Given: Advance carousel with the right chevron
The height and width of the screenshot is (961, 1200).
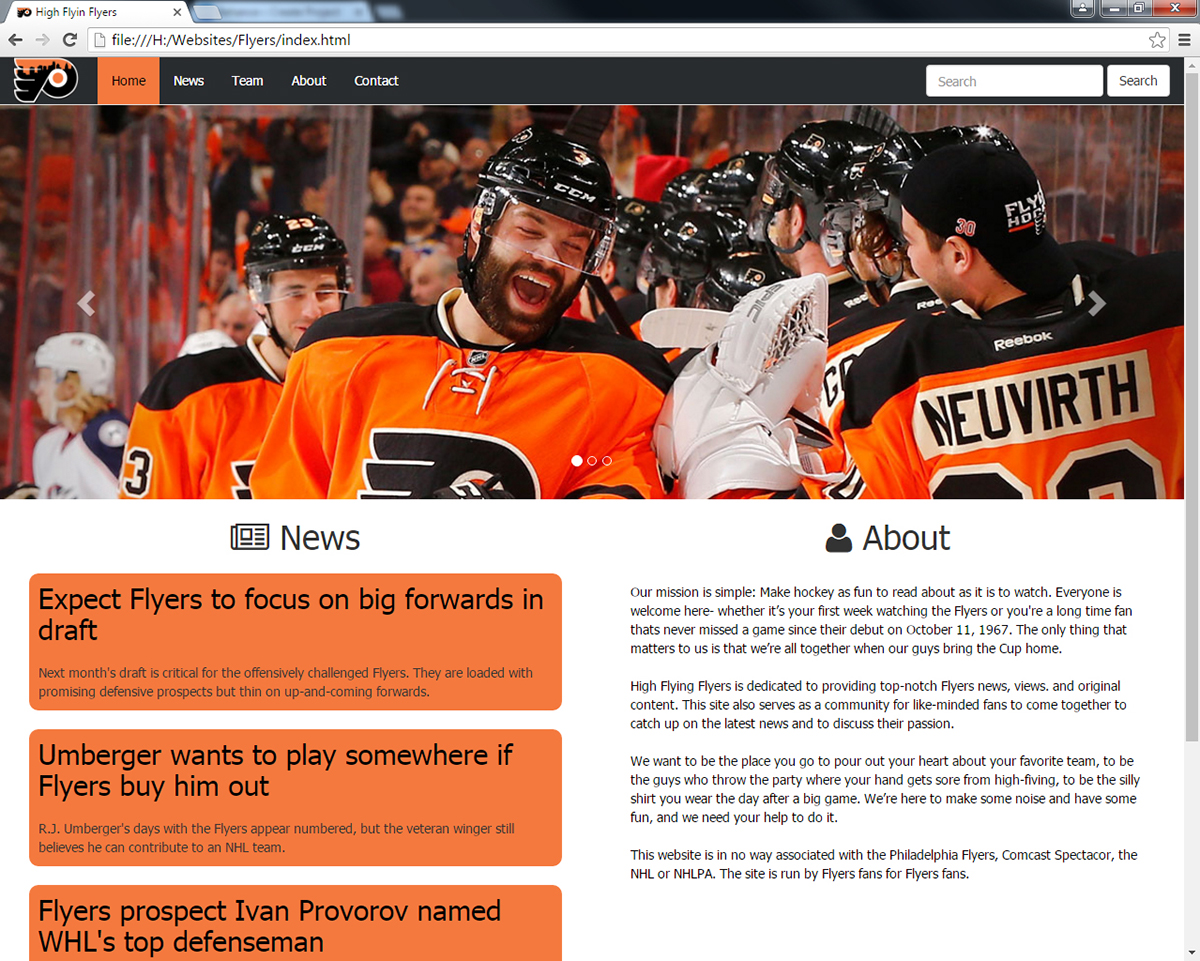Looking at the screenshot, I should click(1097, 303).
